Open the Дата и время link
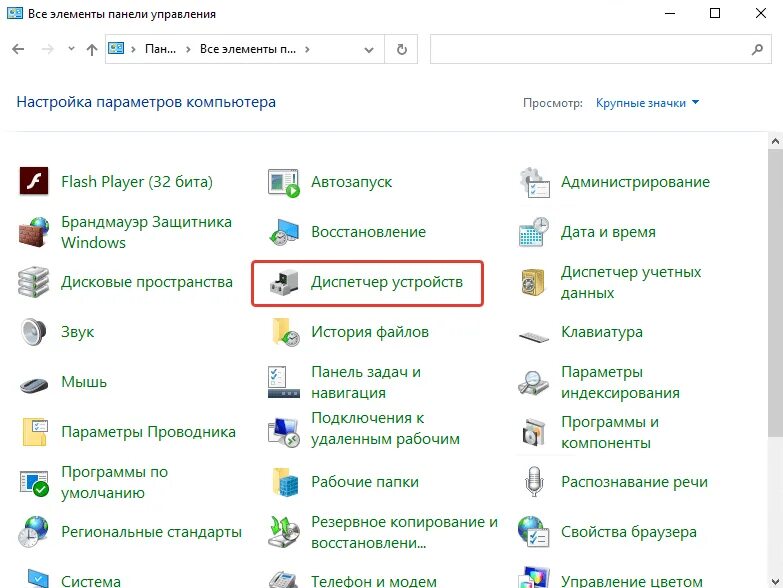 608,232
